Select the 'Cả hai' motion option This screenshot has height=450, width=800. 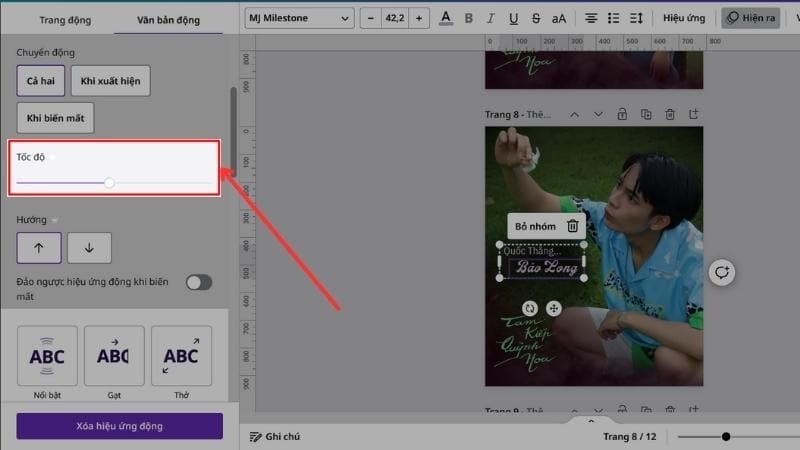(x=41, y=81)
